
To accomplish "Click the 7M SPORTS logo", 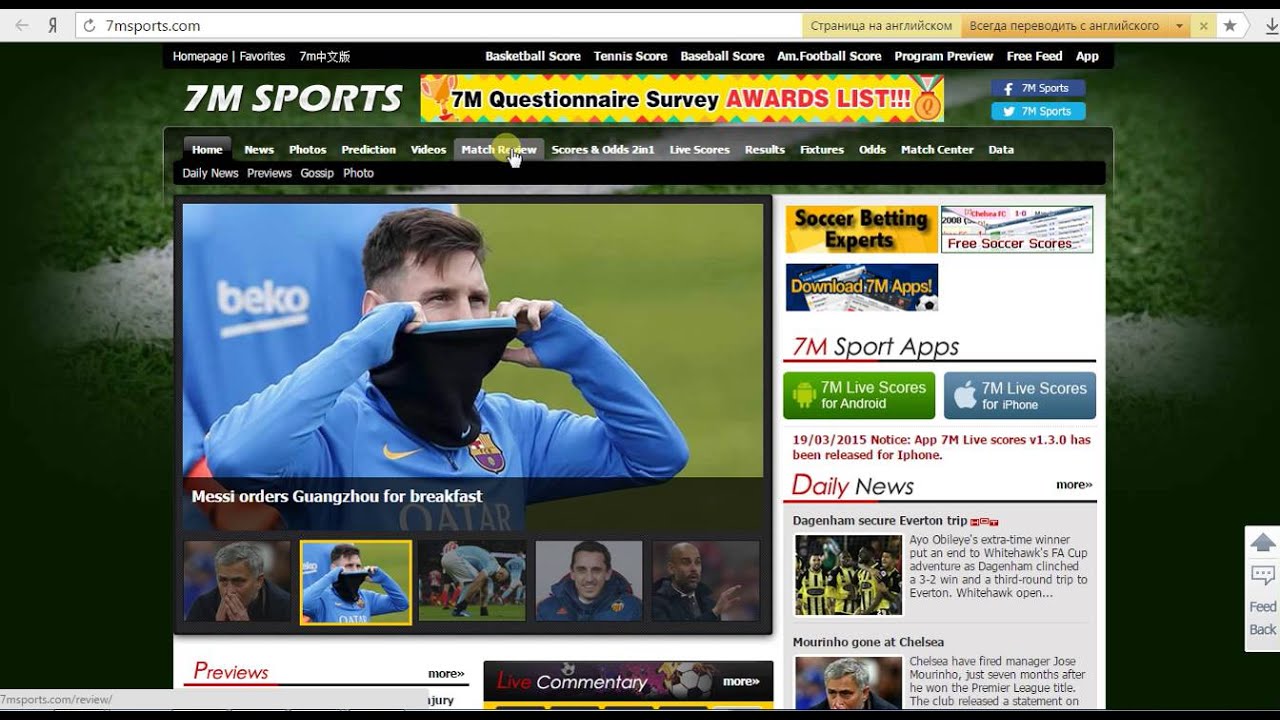I will pyautogui.click(x=292, y=98).
